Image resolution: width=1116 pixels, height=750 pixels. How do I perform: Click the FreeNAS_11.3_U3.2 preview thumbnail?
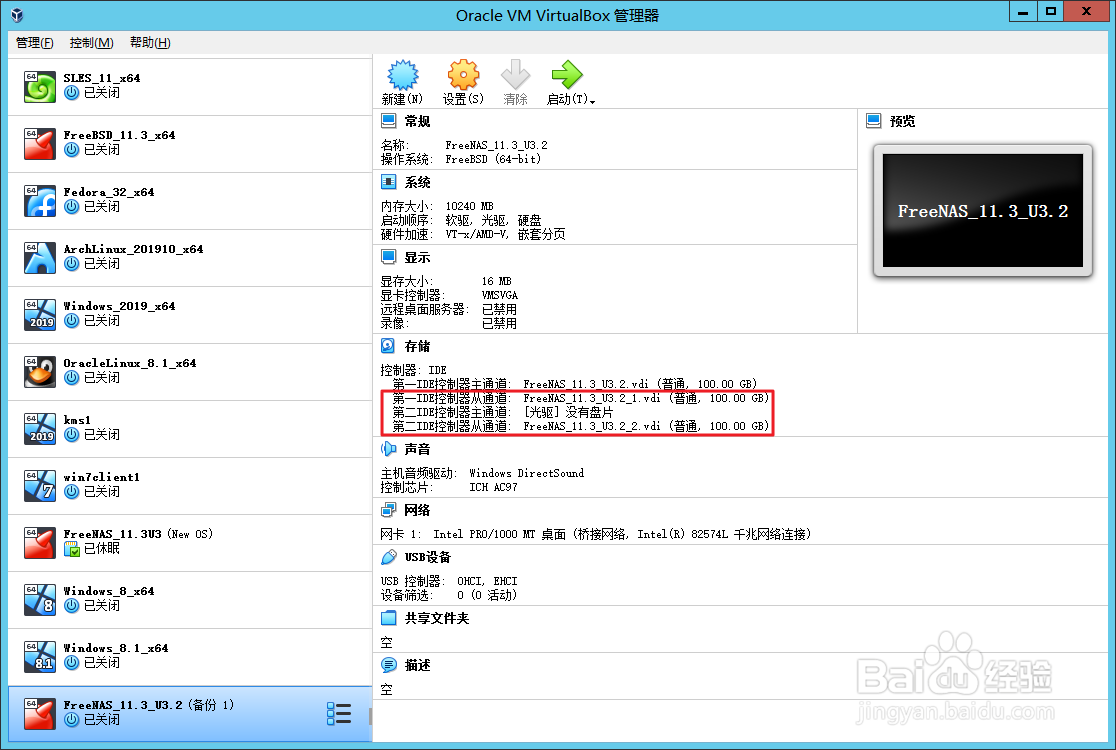pyautogui.click(x=983, y=211)
